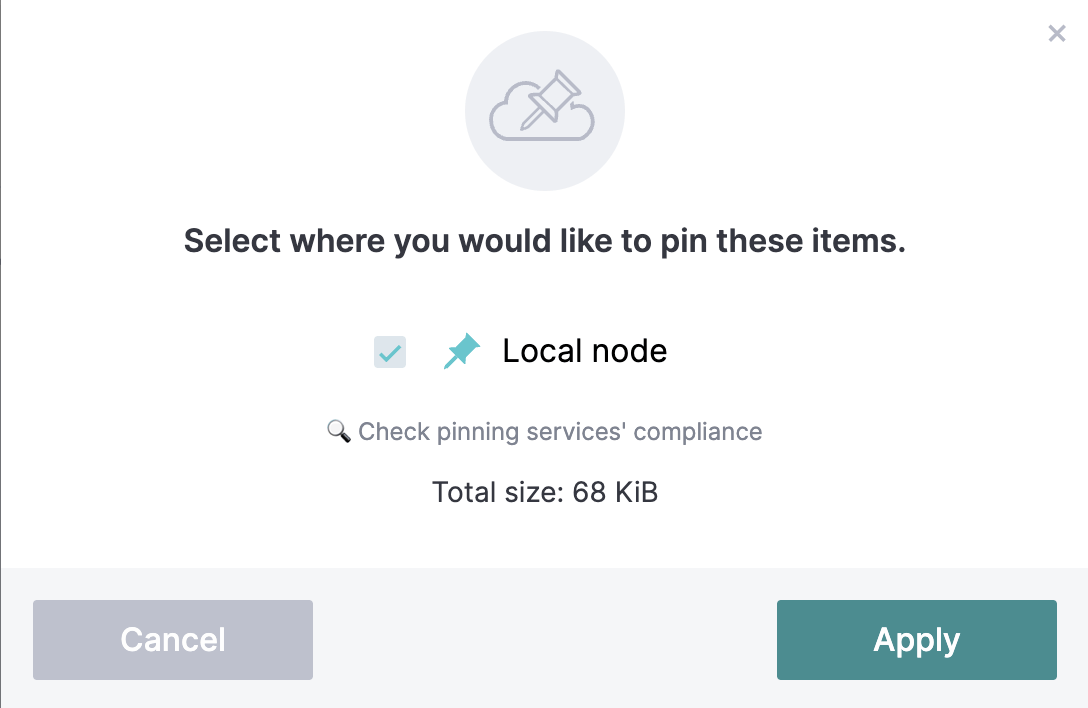Enable the Local node pin destination
The width and height of the screenshot is (1088, 708).
(x=389, y=352)
